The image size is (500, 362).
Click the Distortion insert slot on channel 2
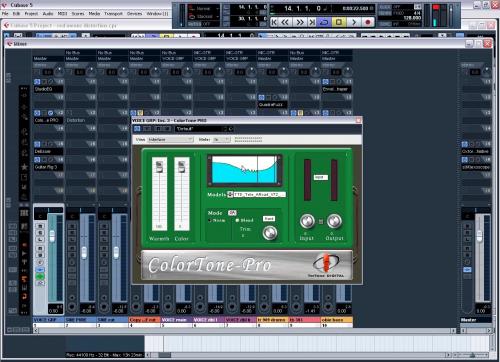click(80, 120)
